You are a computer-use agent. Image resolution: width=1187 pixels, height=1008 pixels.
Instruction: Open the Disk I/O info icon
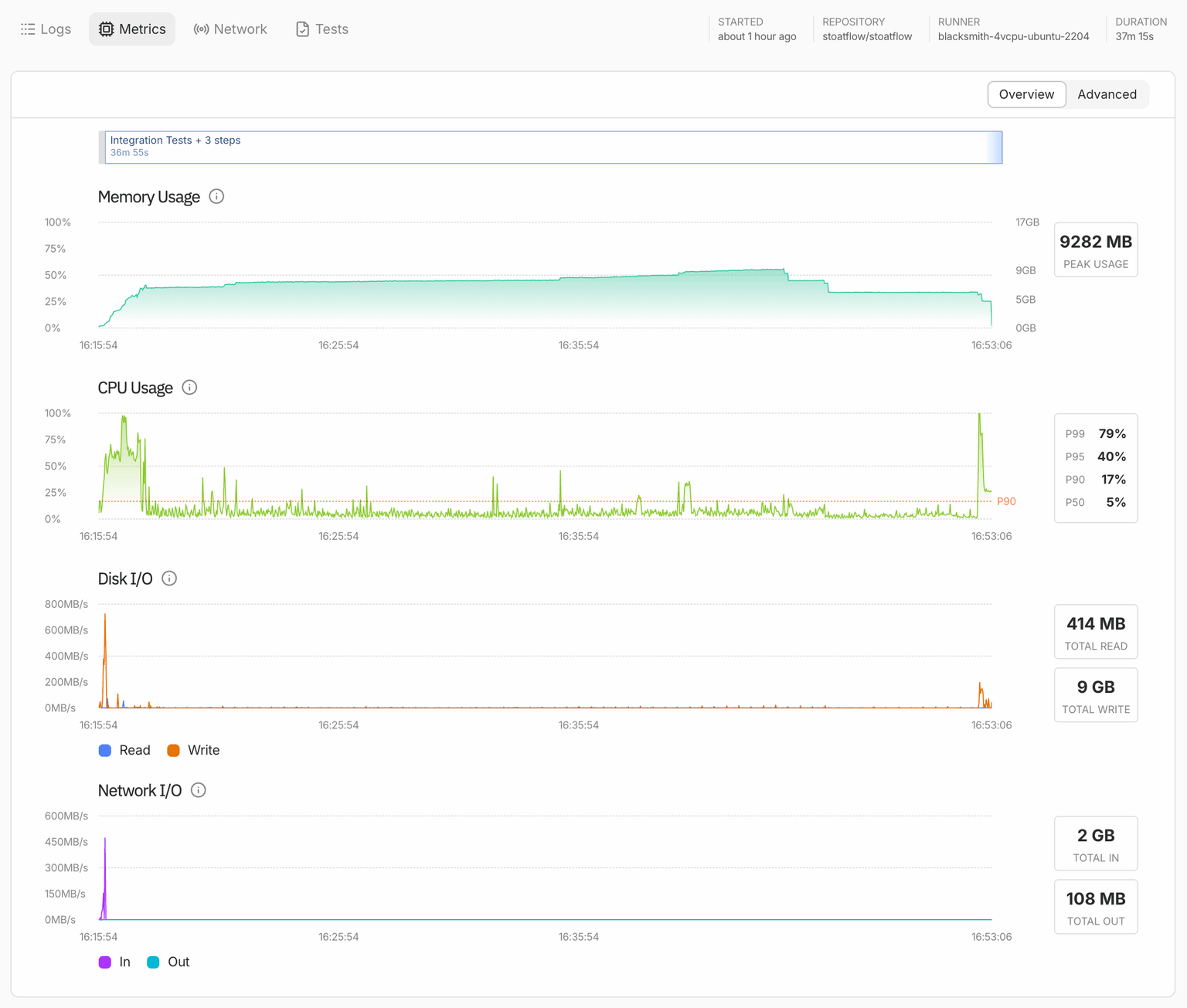click(x=169, y=578)
